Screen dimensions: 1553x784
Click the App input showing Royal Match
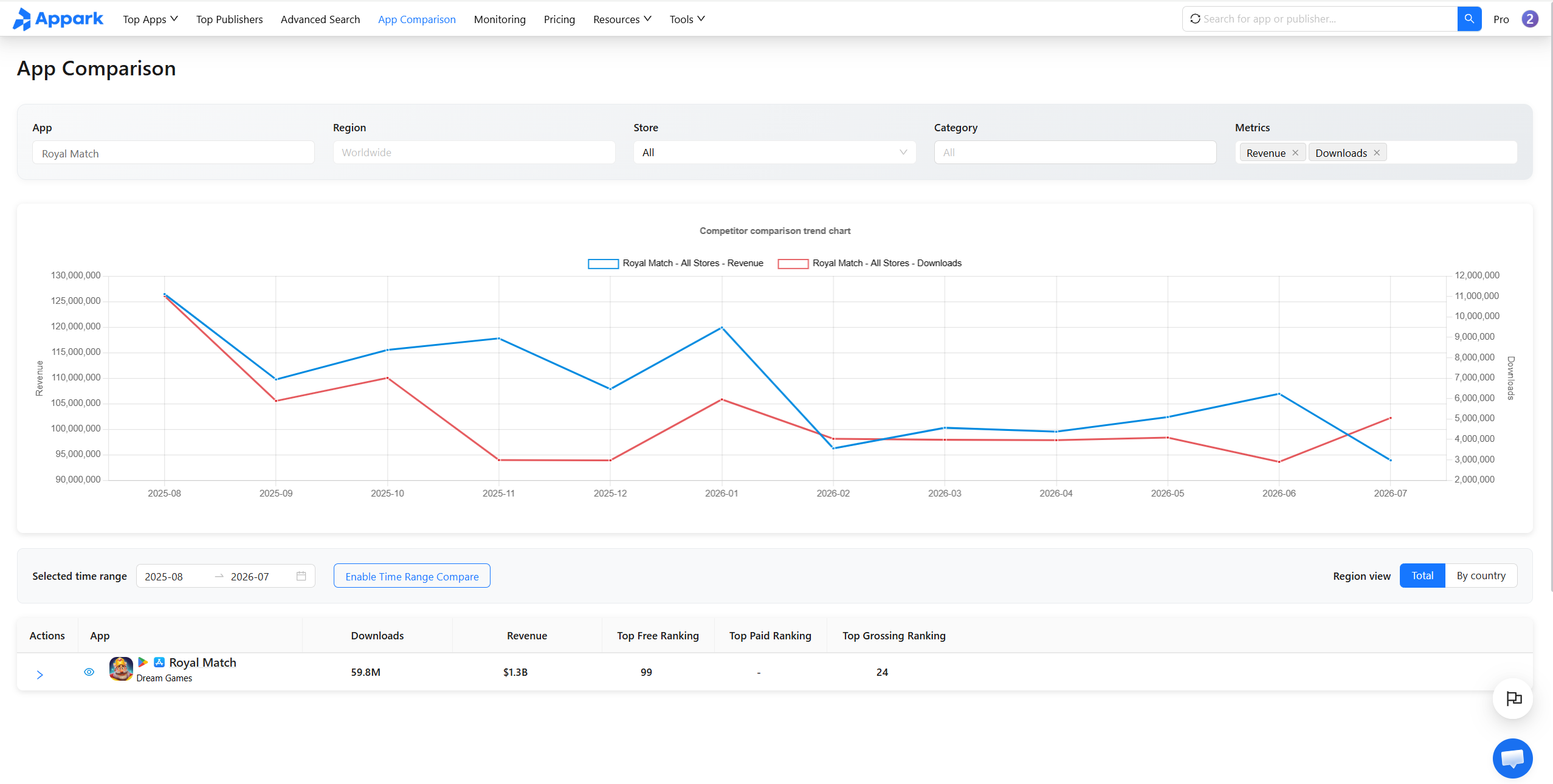click(x=173, y=153)
